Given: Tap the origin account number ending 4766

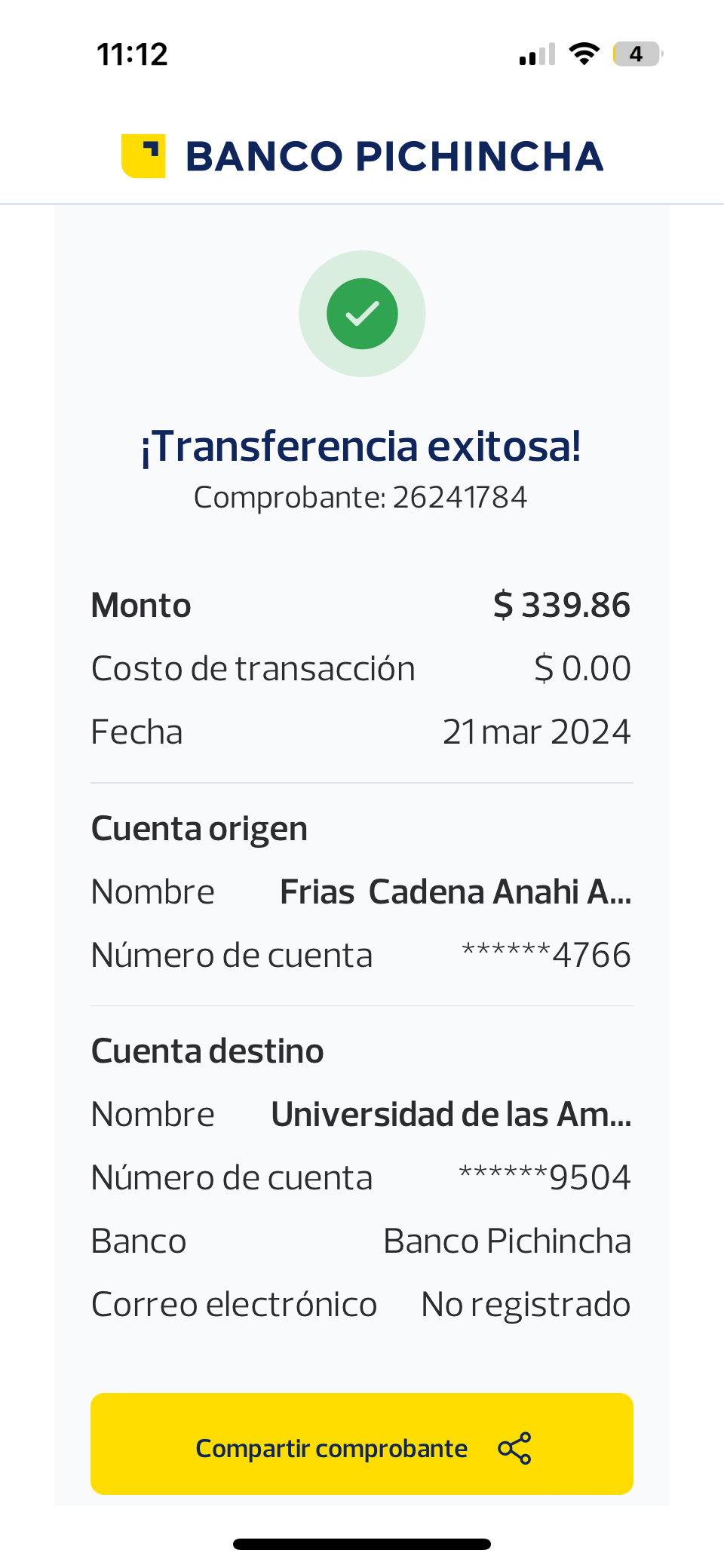Looking at the screenshot, I should click(546, 955).
